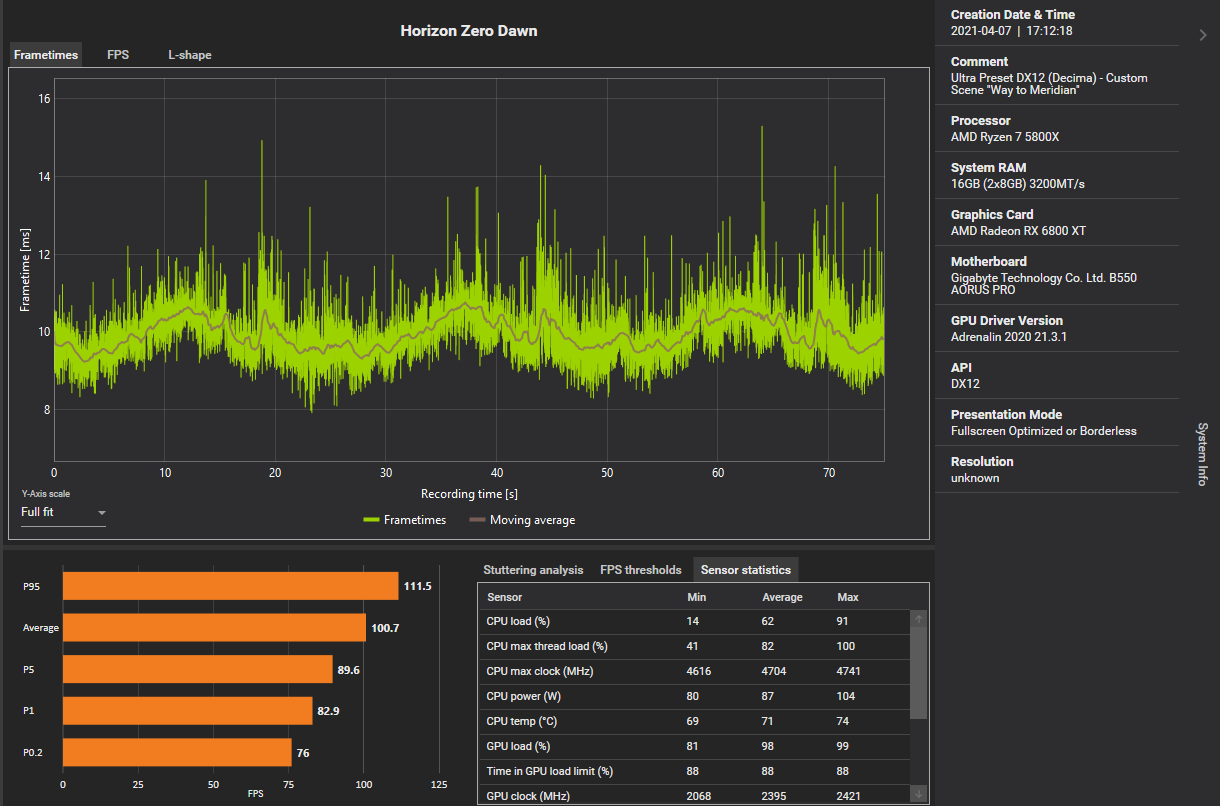Click the Recording time [s] axis label
This screenshot has height=806, width=1220.
tap(469, 494)
